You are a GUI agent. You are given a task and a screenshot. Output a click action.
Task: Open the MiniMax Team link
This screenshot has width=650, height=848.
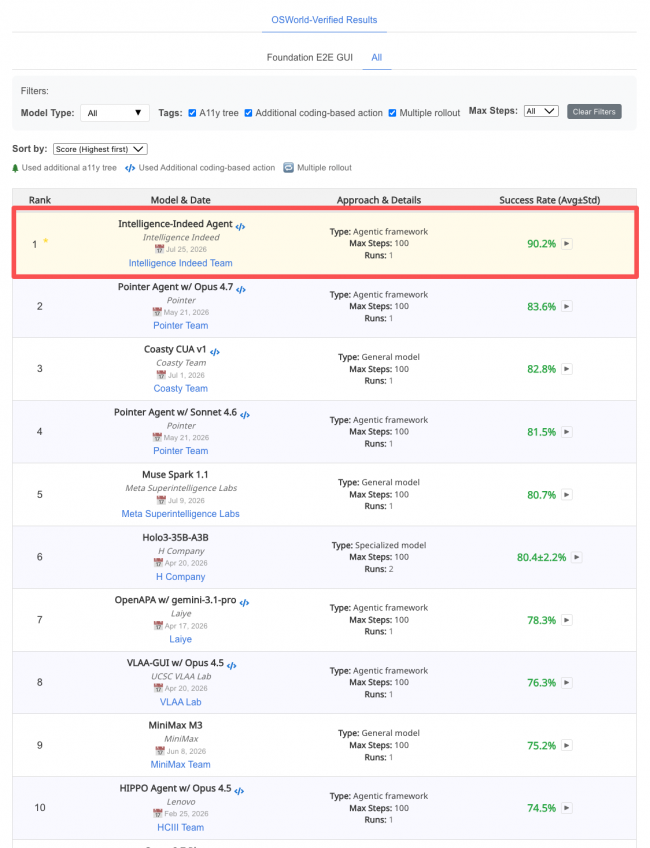pos(181,764)
